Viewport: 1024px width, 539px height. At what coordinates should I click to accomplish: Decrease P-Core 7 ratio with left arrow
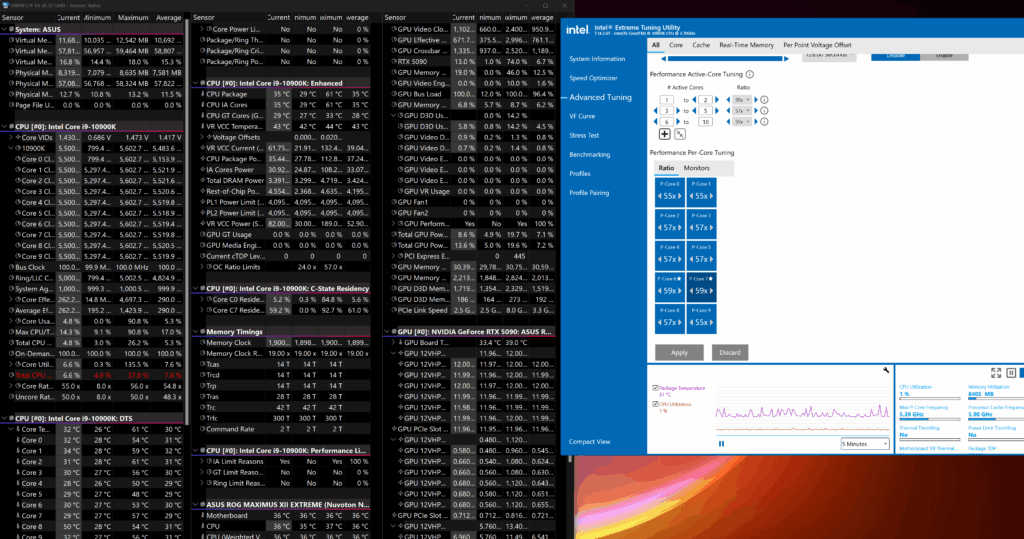pyautogui.click(x=691, y=291)
